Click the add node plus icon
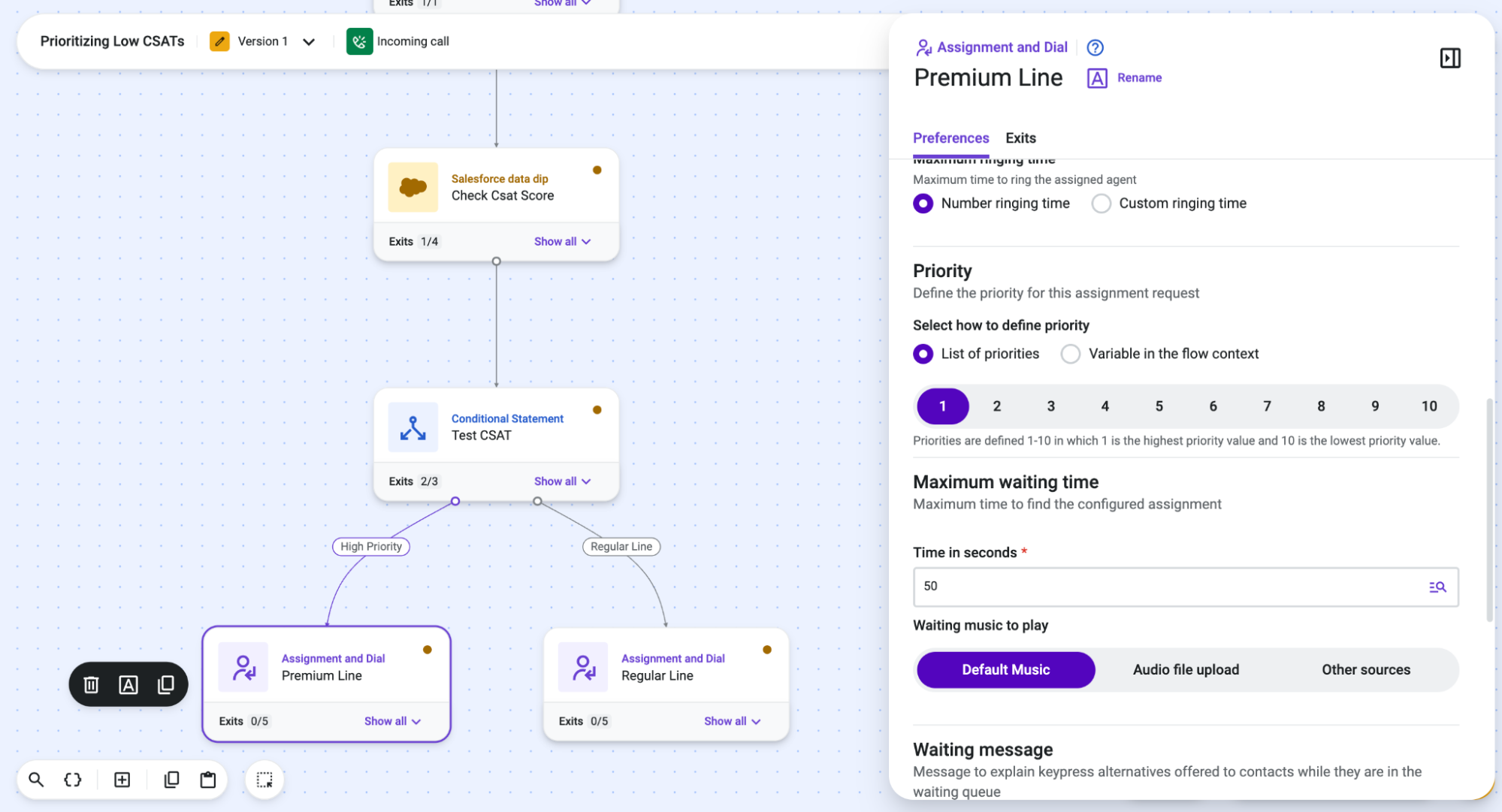Image resolution: width=1502 pixels, height=812 pixels. 122,780
